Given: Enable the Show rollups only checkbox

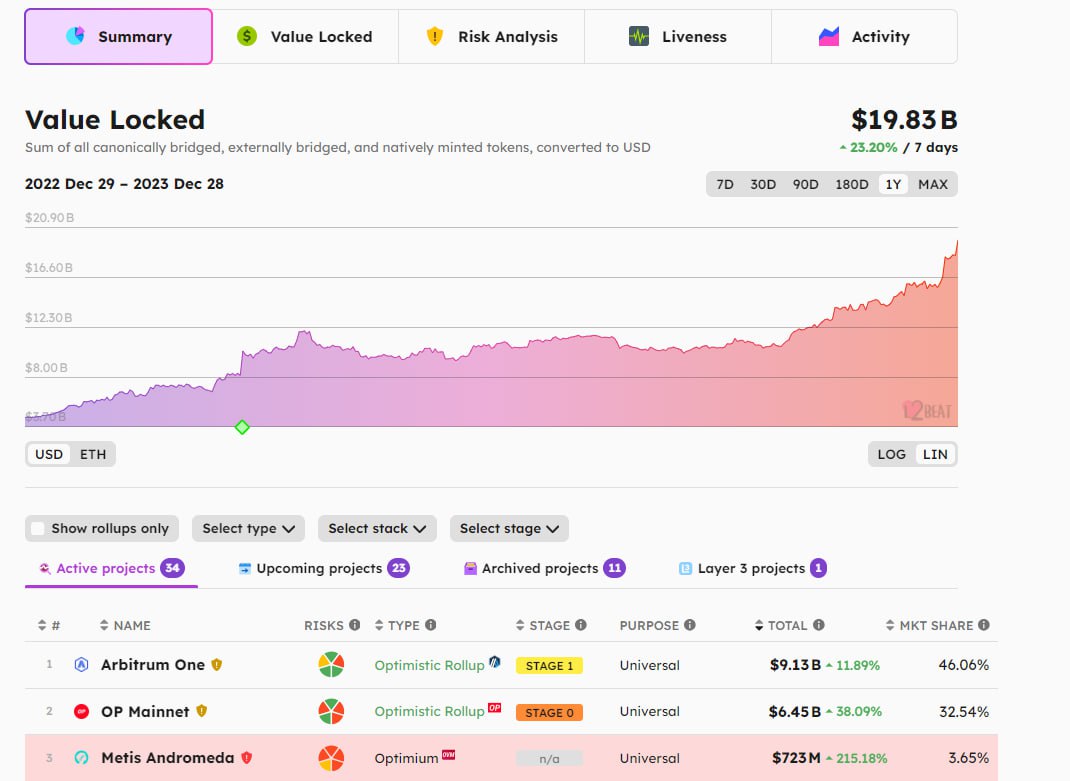Looking at the screenshot, I should coord(38,528).
